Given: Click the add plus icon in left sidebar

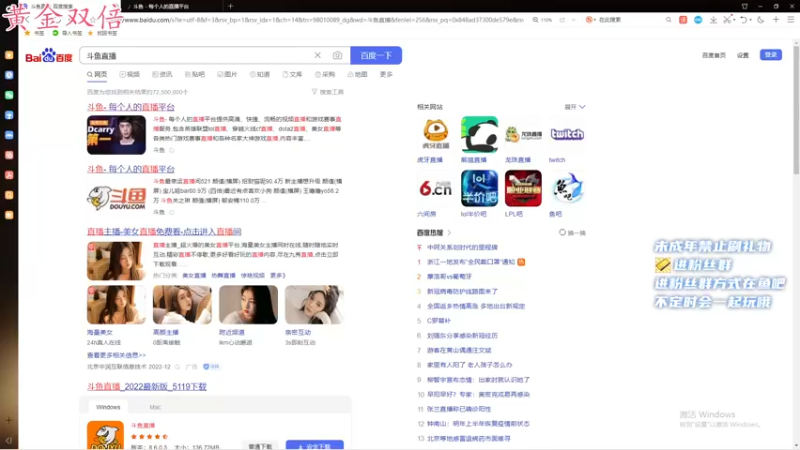Looking at the screenshot, I should (x=9, y=420).
